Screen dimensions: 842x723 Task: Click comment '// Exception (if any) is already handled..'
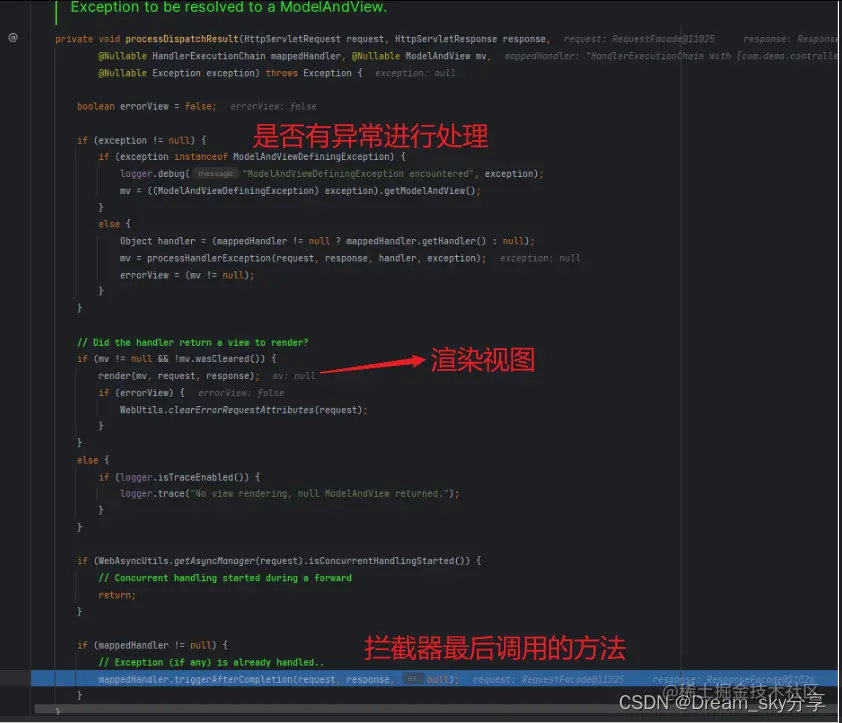[x=211, y=662]
